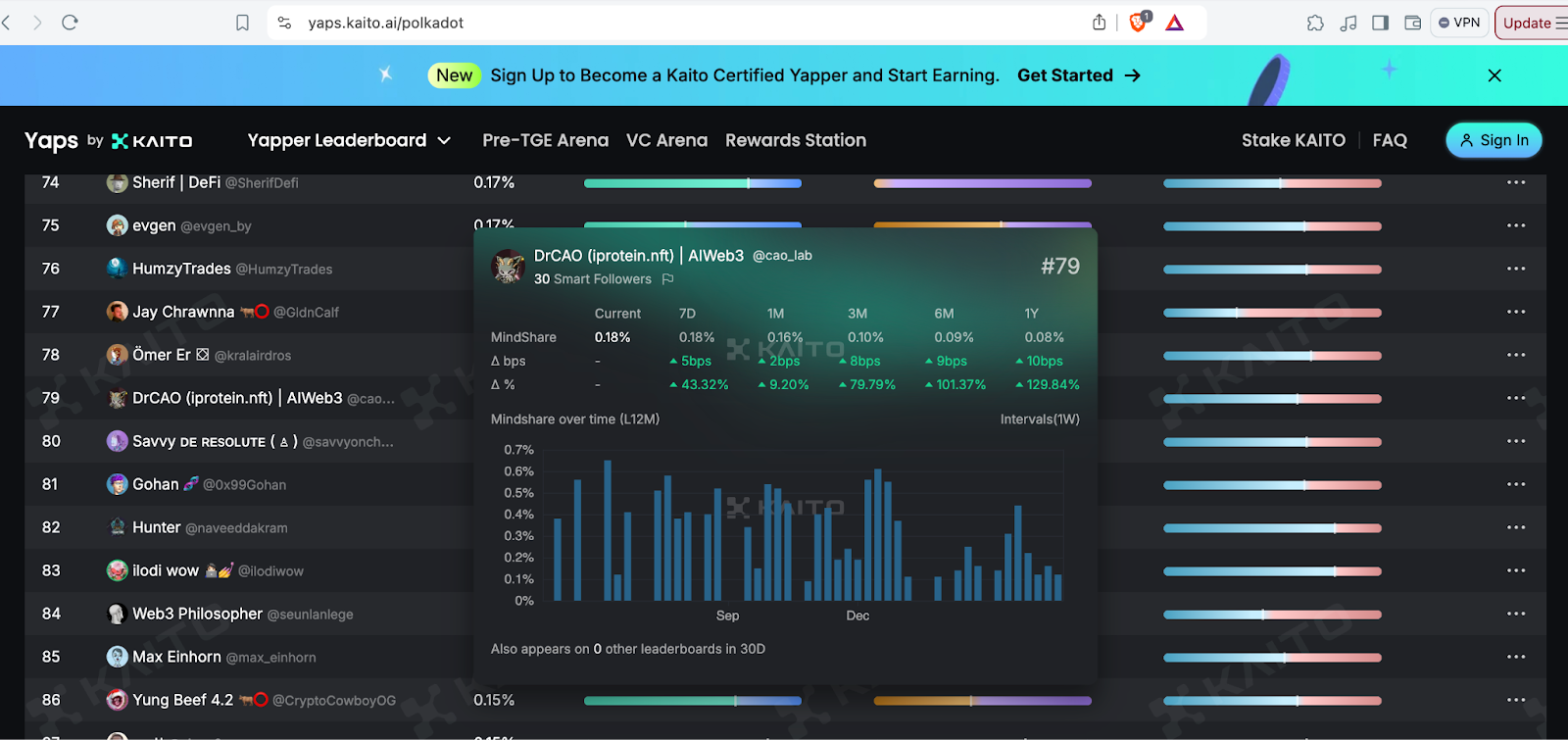Toggle browser sidebar panel icon
The image size is (1568, 740).
tap(1380, 23)
